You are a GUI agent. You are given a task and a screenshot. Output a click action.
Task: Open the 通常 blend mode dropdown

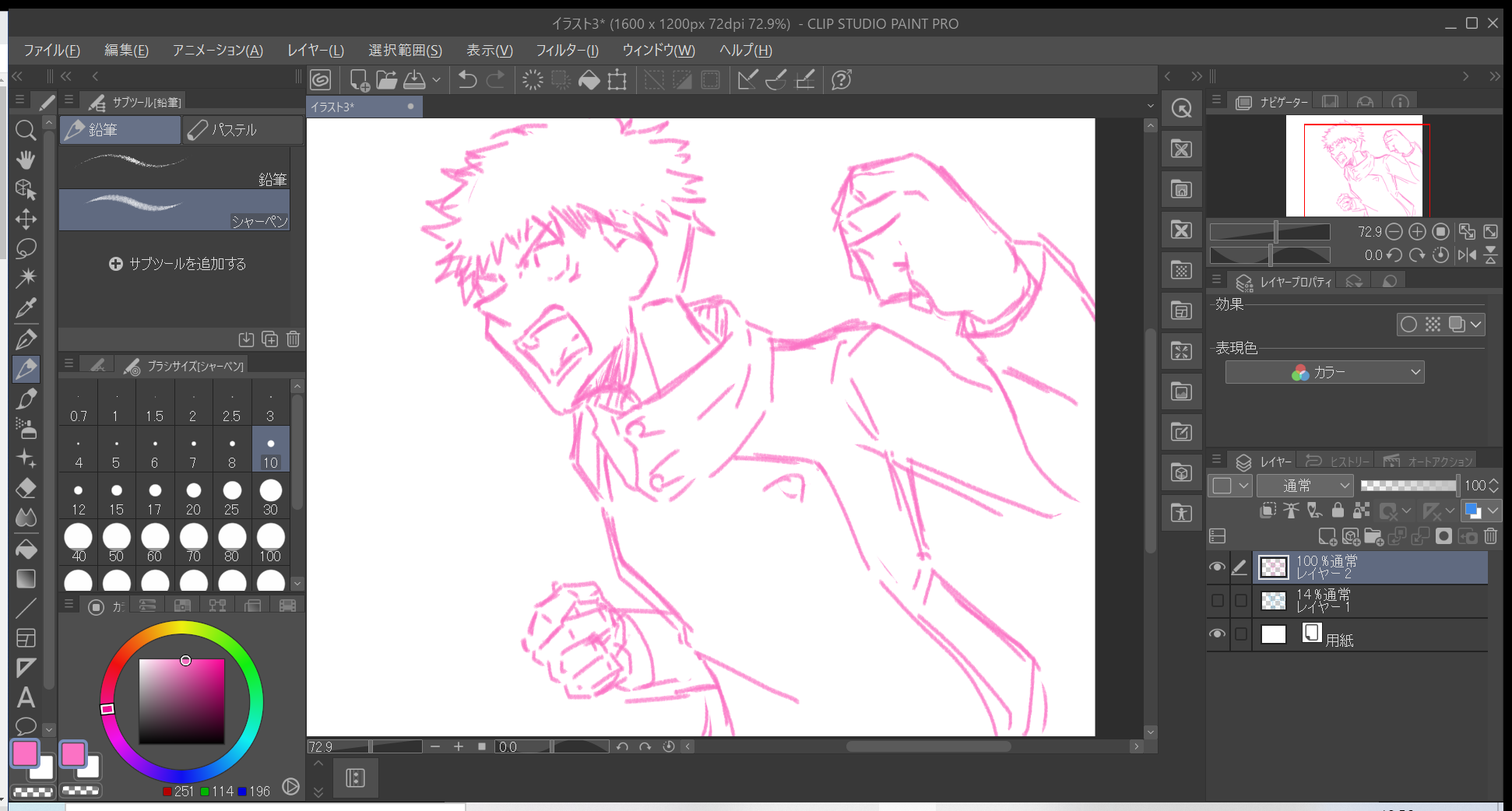click(1305, 486)
